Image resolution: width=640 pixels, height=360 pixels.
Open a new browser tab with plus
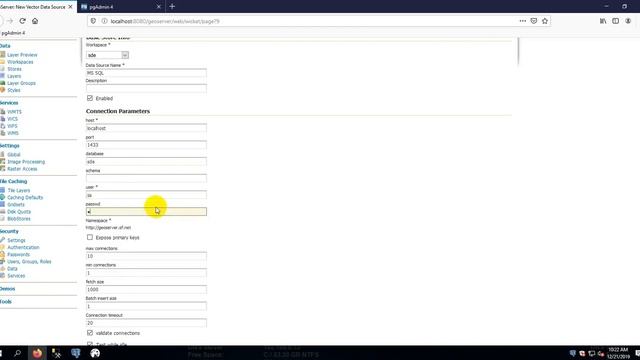pos(172,7)
